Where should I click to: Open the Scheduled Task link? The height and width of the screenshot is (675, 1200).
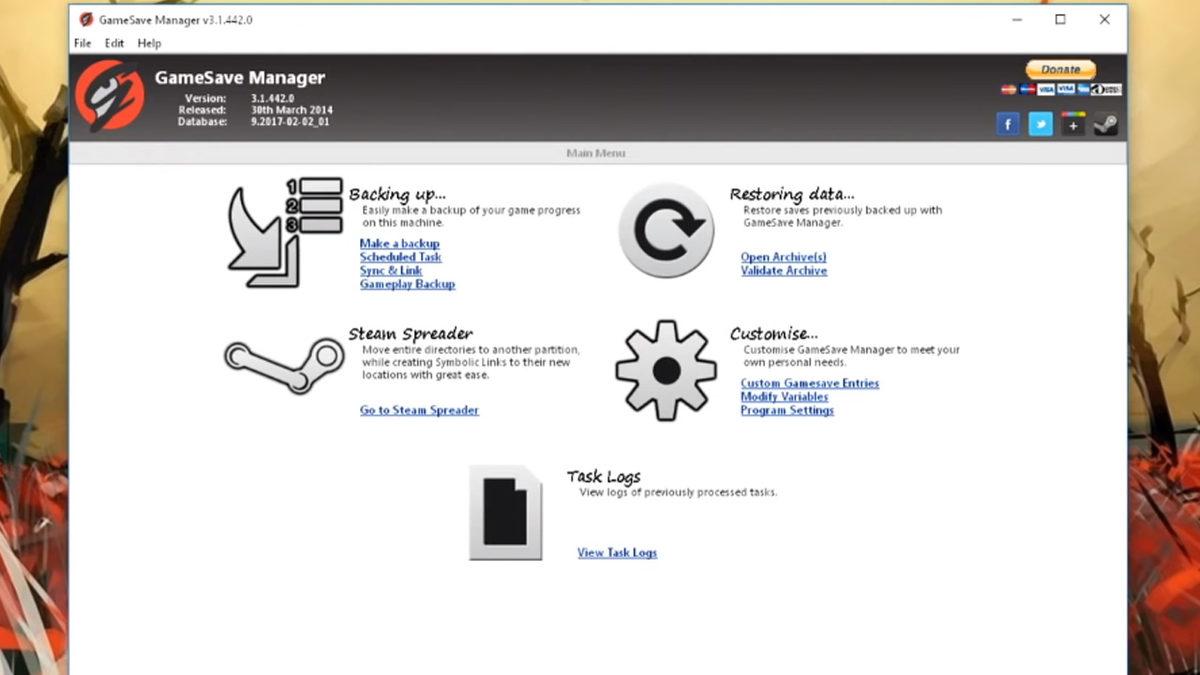pyautogui.click(x=400, y=257)
